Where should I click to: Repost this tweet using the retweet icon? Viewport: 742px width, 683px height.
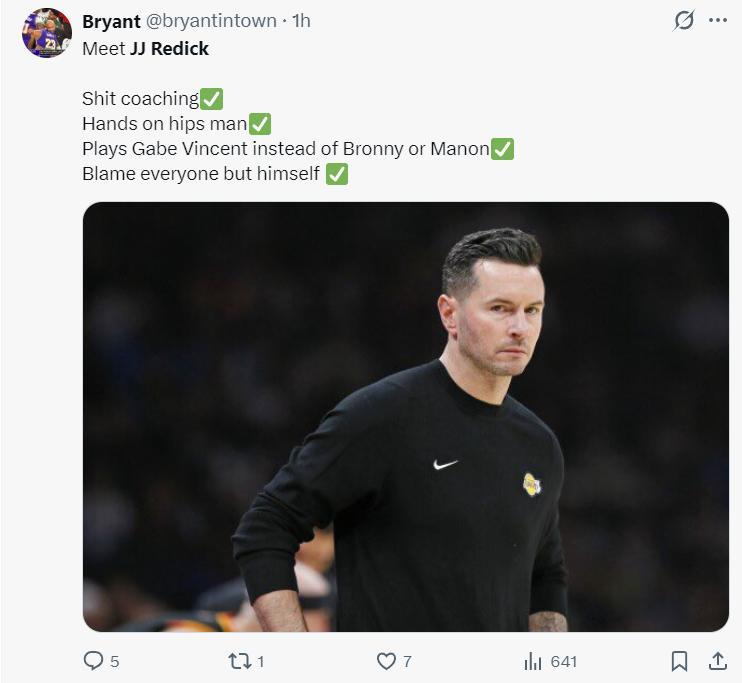click(239, 661)
